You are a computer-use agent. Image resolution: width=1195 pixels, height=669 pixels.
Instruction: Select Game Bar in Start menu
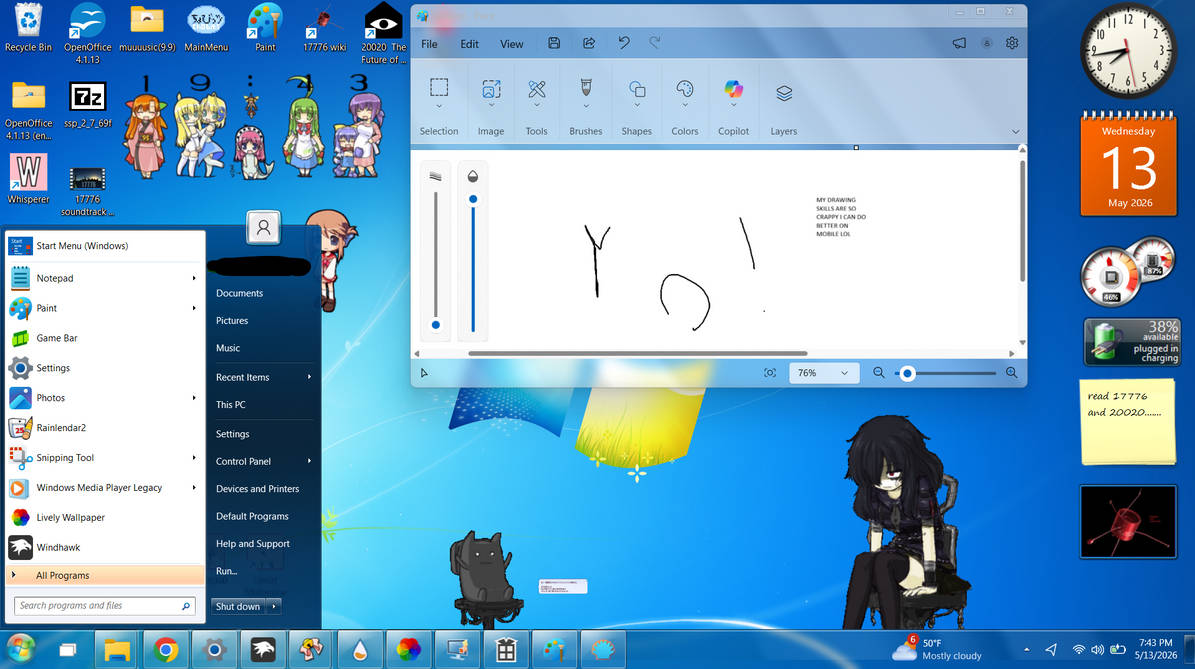coord(105,338)
